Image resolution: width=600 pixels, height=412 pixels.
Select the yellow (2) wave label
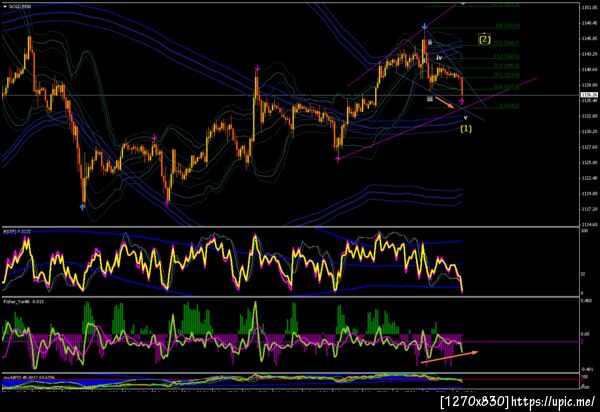[484, 39]
